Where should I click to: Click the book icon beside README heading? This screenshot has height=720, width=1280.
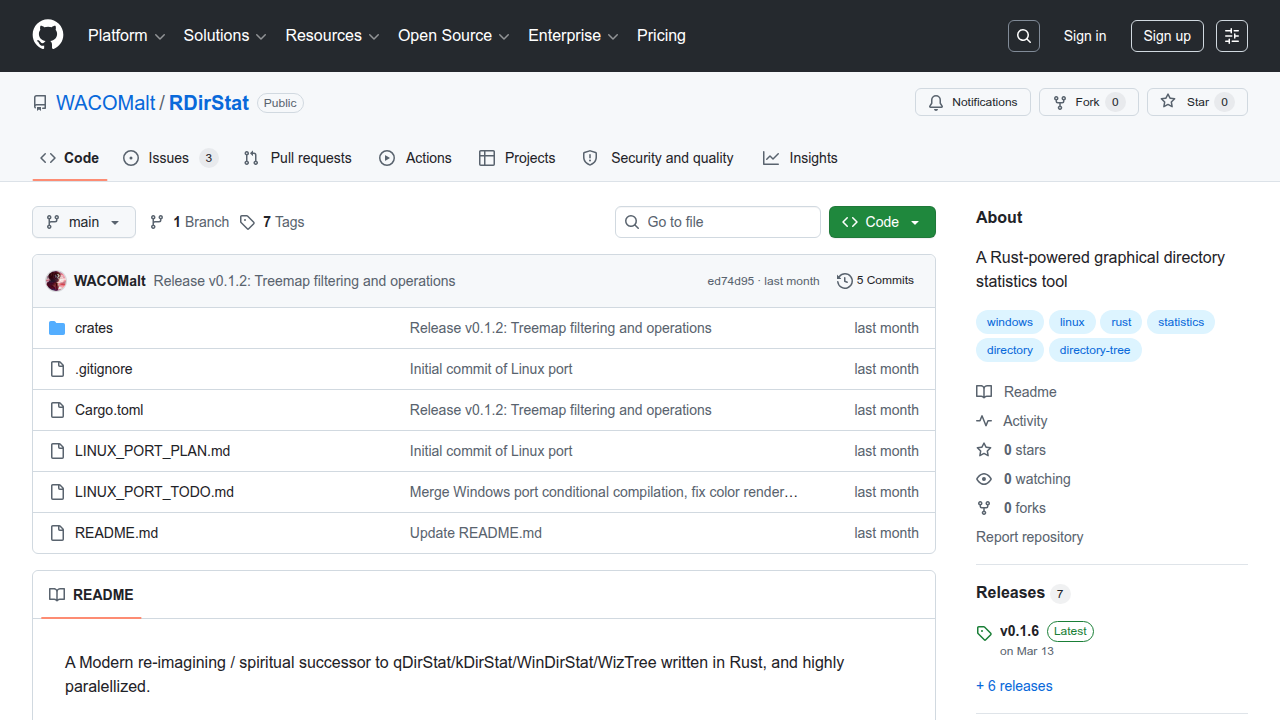pyautogui.click(x=57, y=595)
